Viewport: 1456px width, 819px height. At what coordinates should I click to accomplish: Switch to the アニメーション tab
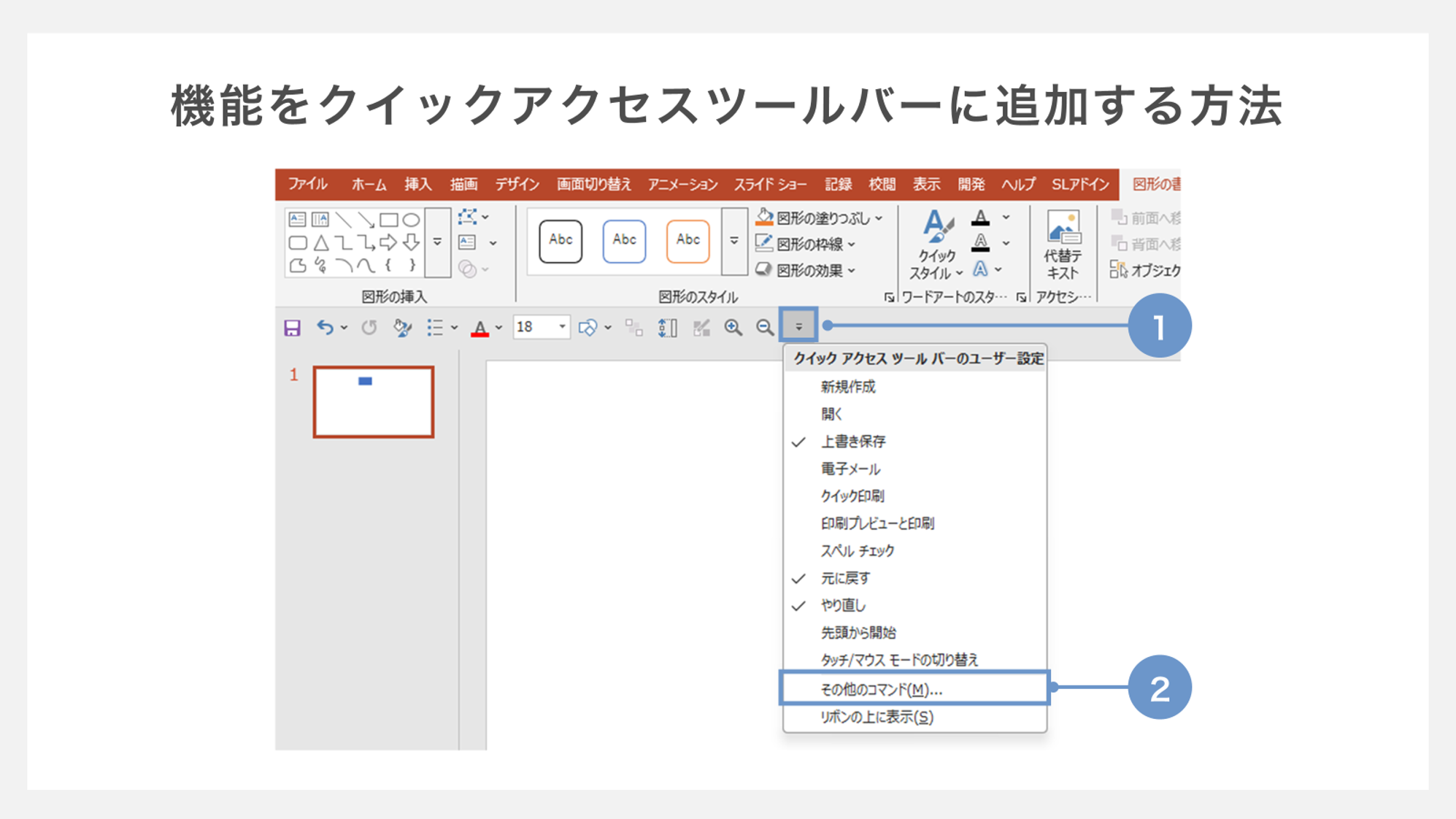click(682, 184)
